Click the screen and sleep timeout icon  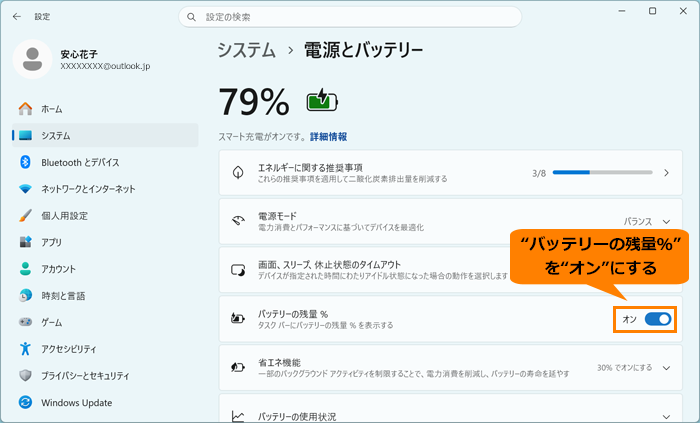pos(238,270)
